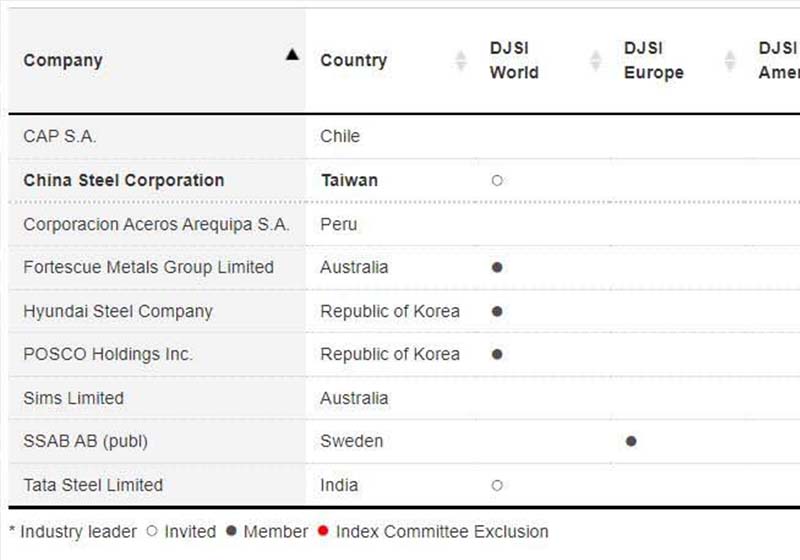Sort table by Company column arrow

click(x=292, y=54)
